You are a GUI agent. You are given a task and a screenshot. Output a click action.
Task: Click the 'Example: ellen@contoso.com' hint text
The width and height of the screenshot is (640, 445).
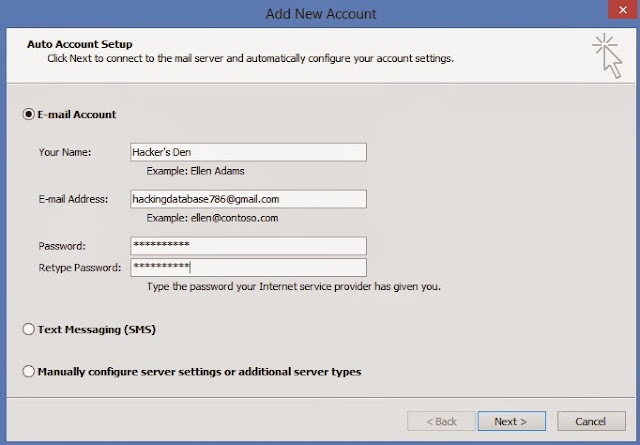click(212, 218)
